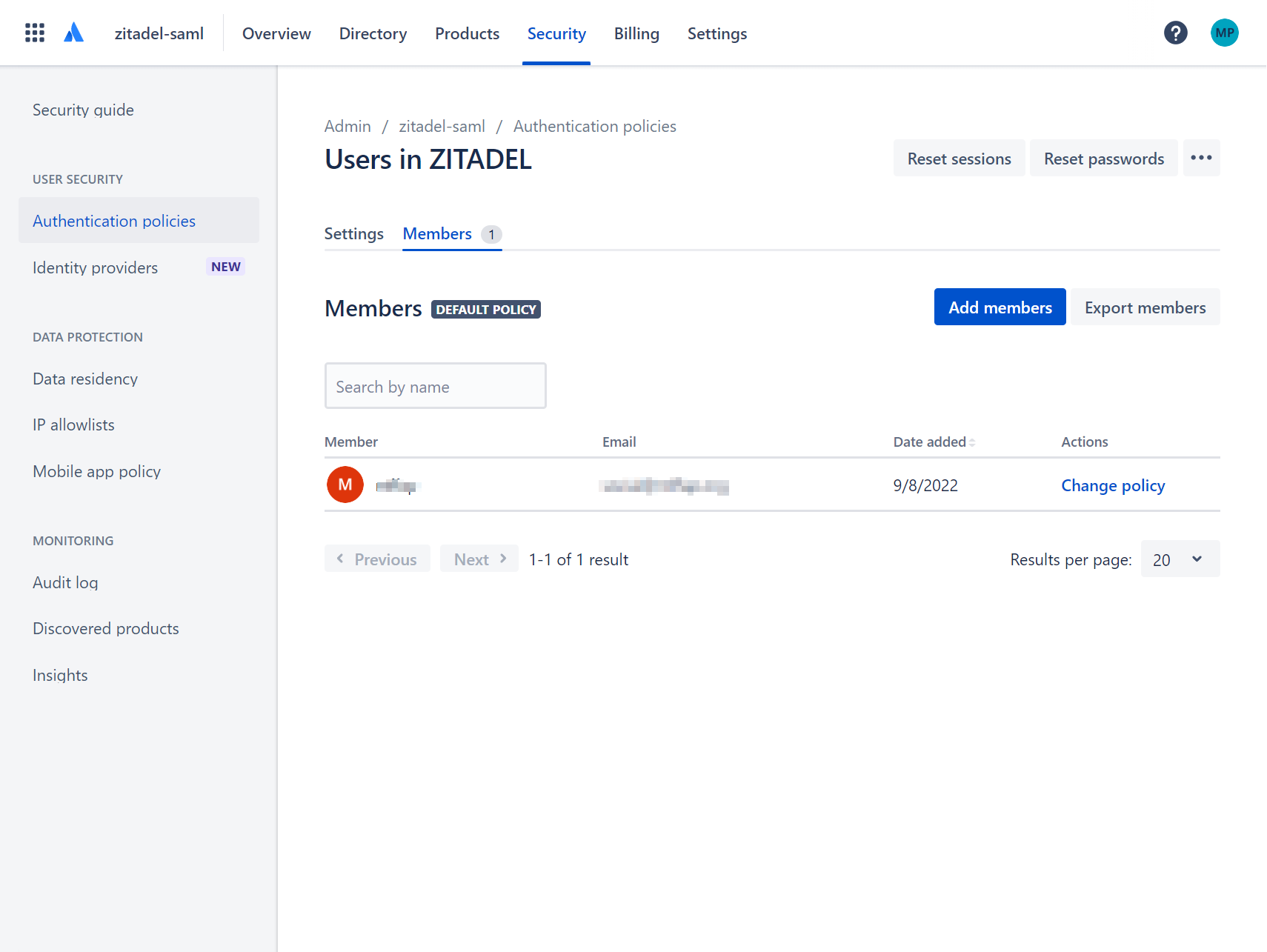Click the Atlassian logo icon
This screenshot has width=1267, height=952.
pyautogui.click(x=73, y=33)
